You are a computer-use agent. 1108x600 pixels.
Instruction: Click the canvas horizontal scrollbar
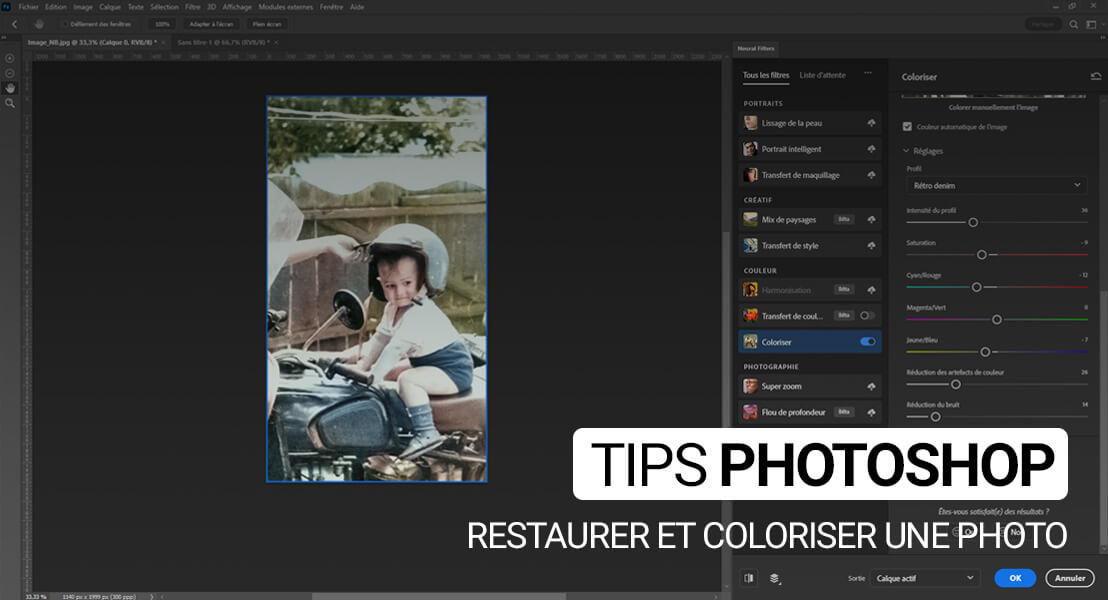(438, 596)
